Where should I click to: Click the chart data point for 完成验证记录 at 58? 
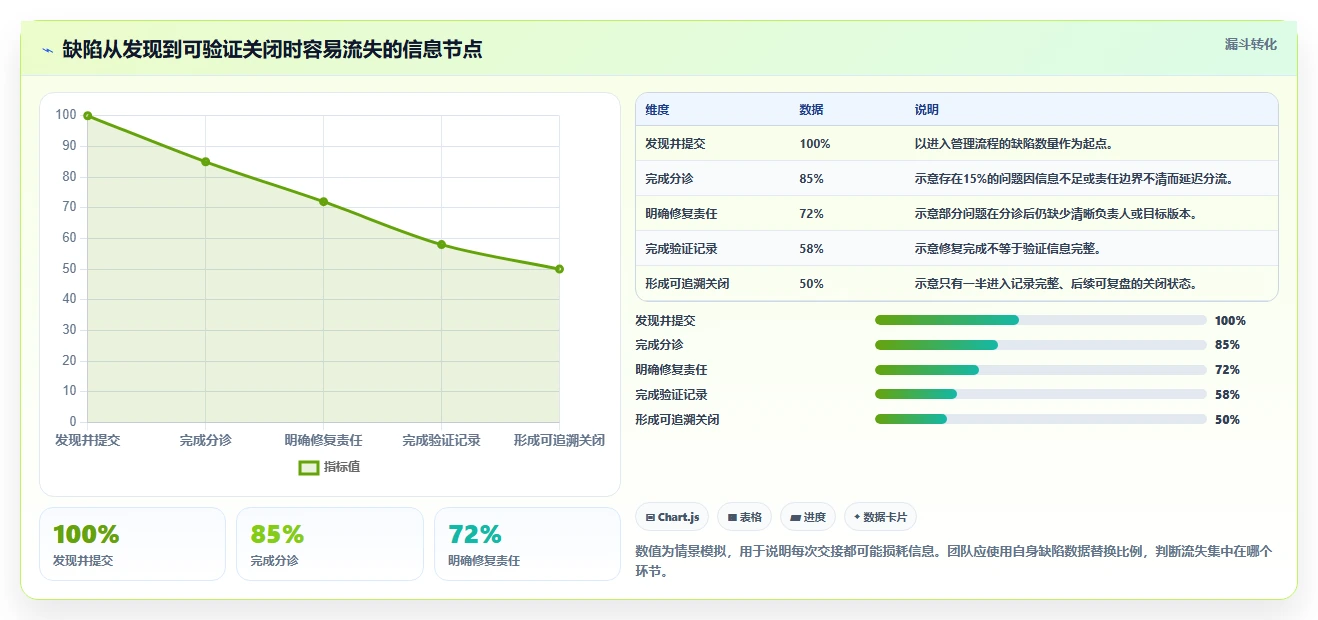pyautogui.click(x=441, y=244)
